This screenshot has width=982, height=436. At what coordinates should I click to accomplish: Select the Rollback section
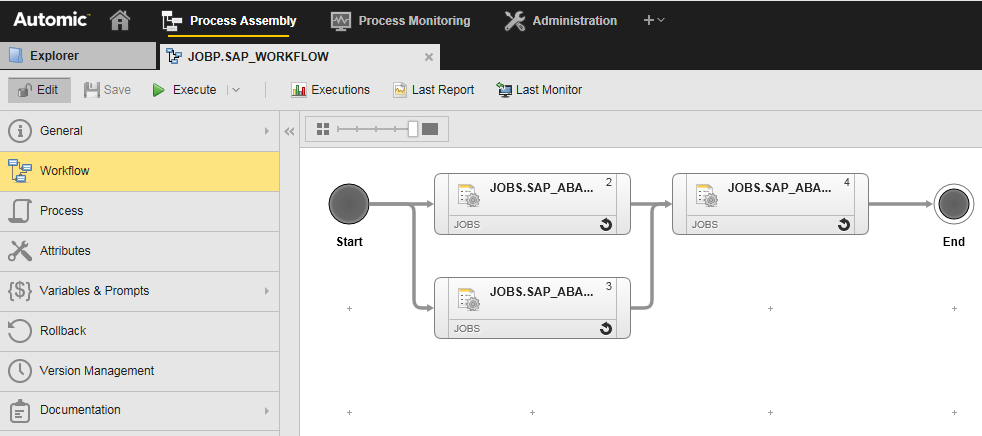62,331
